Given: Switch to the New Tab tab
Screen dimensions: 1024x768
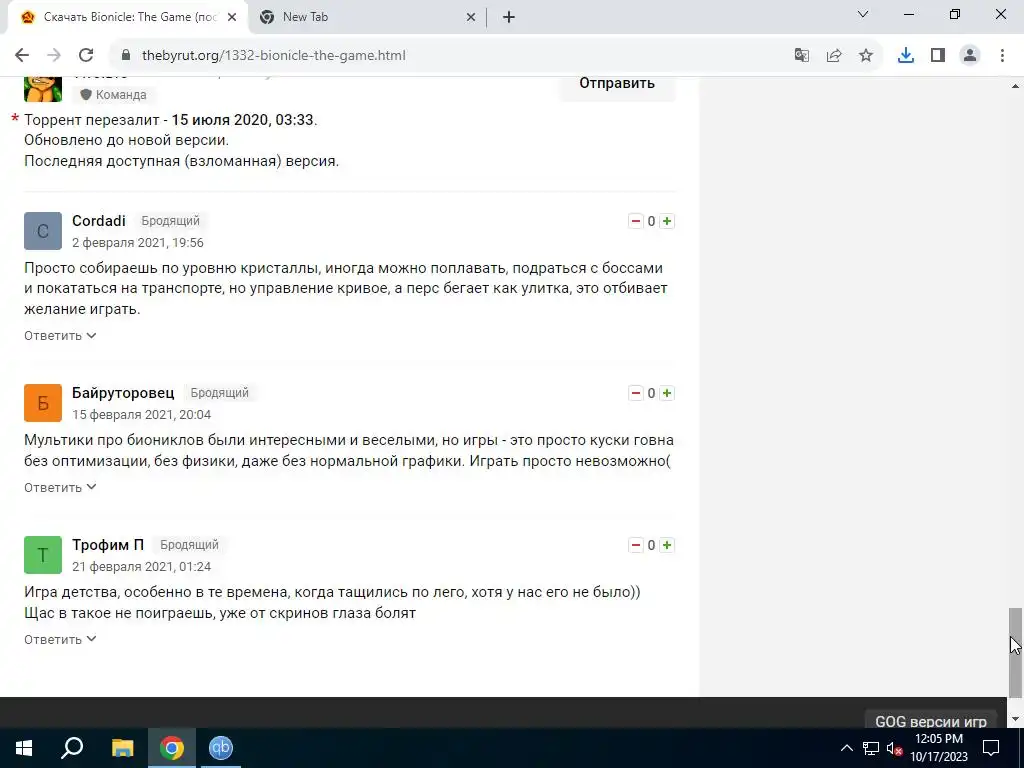Looking at the screenshot, I should pyautogui.click(x=367, y=17).
